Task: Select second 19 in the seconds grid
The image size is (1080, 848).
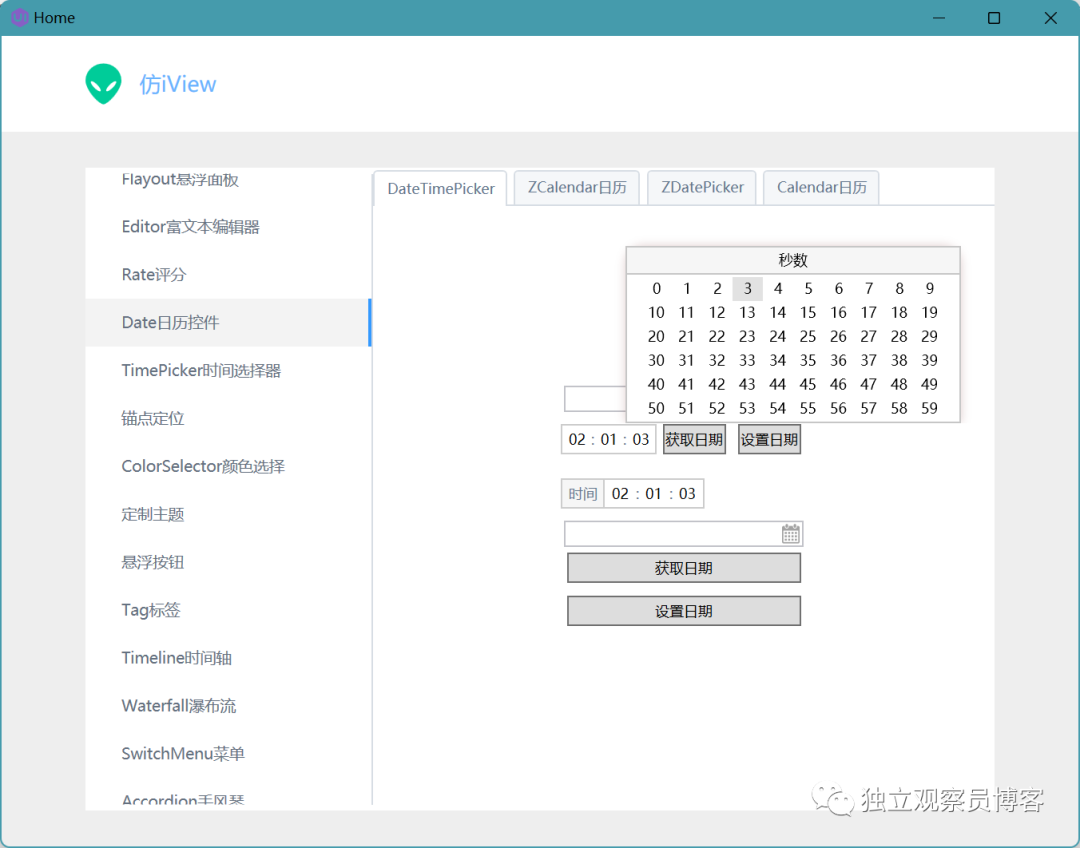Action: [x=929, y=313]
